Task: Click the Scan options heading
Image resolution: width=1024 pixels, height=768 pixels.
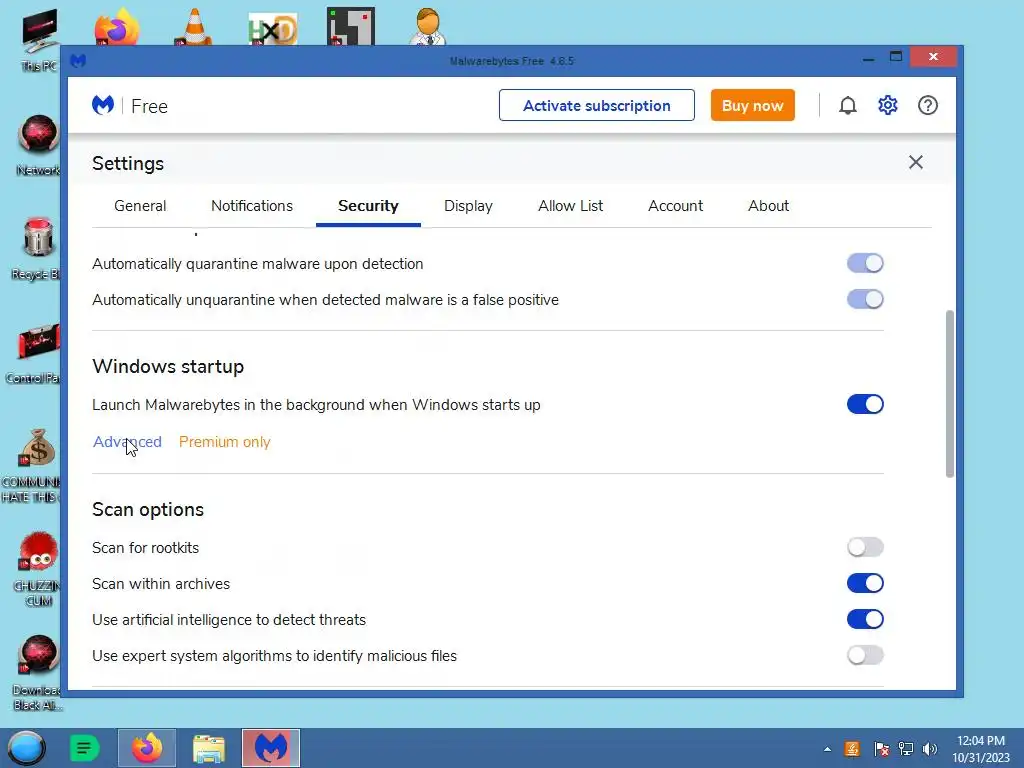Action: click(x=148, y=509)
